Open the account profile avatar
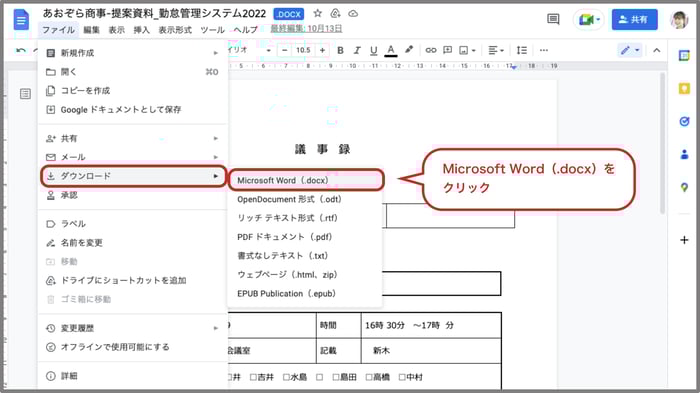 pyautogui.click(x=679, y=20)
